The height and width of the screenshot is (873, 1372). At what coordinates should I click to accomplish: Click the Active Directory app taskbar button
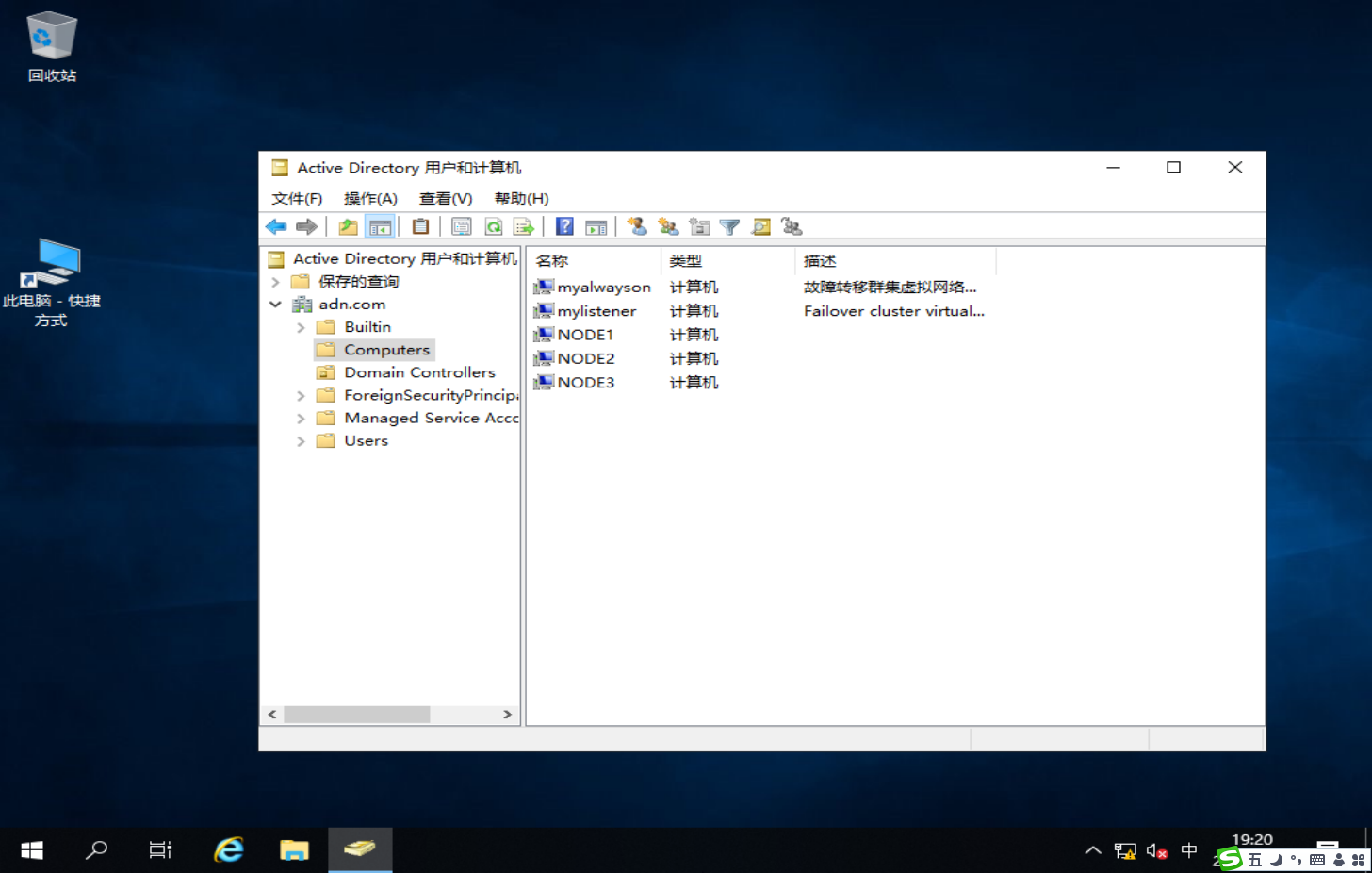(x=360, y=850)
